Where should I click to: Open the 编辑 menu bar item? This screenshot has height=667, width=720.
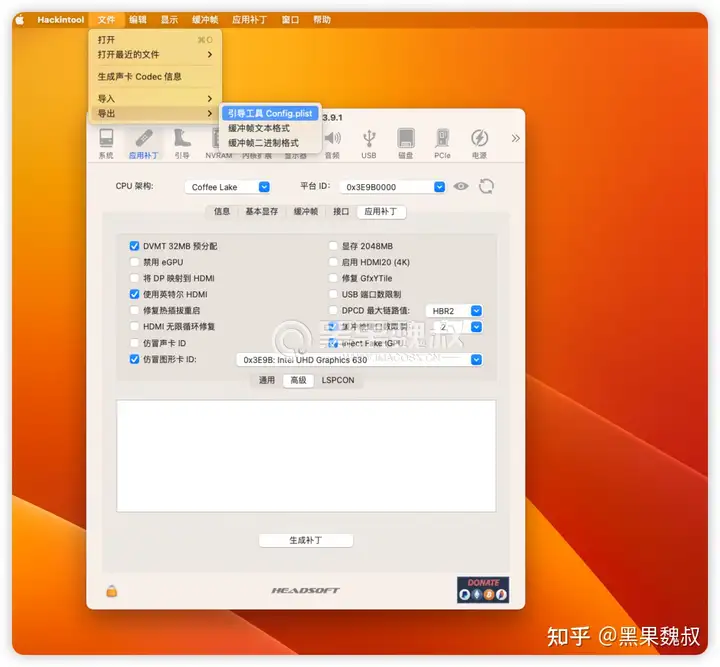(x=138, y=20)
